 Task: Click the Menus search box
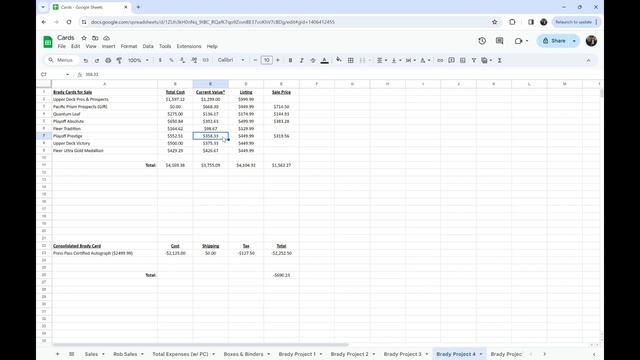62,60
